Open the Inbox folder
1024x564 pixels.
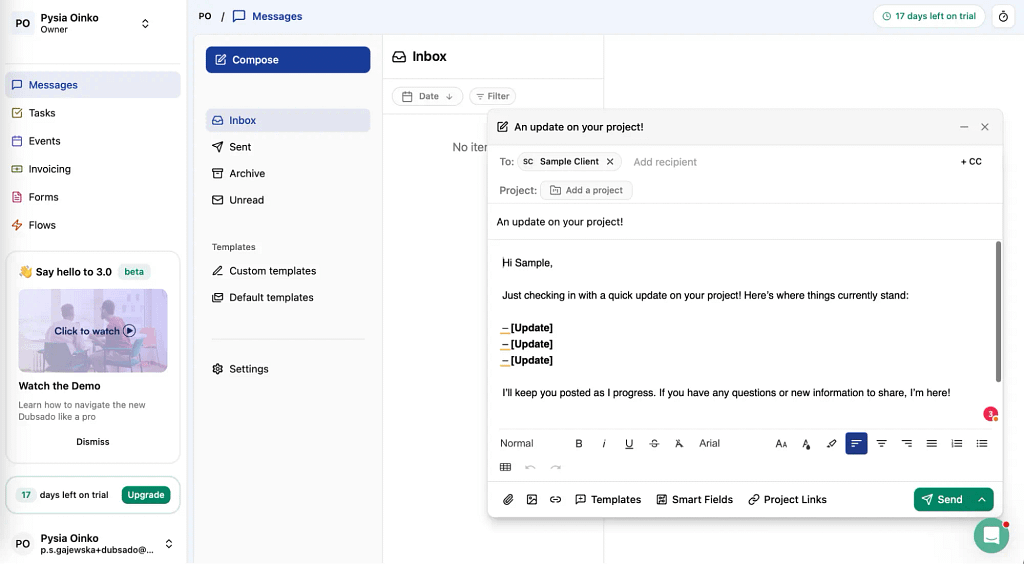coord(288,120)
